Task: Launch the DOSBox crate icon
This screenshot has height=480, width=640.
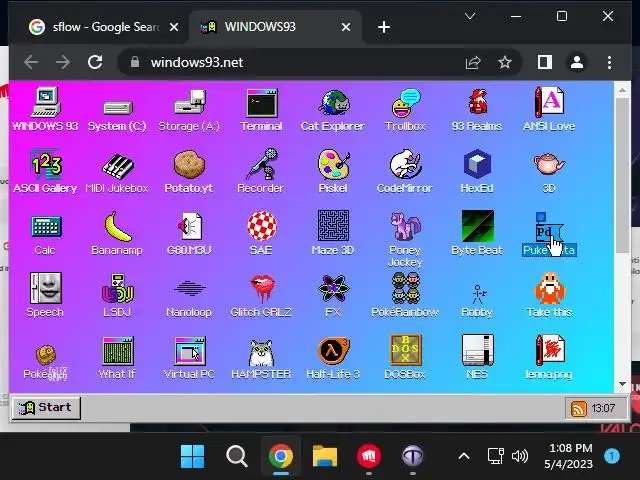Action: coord(405,350)
